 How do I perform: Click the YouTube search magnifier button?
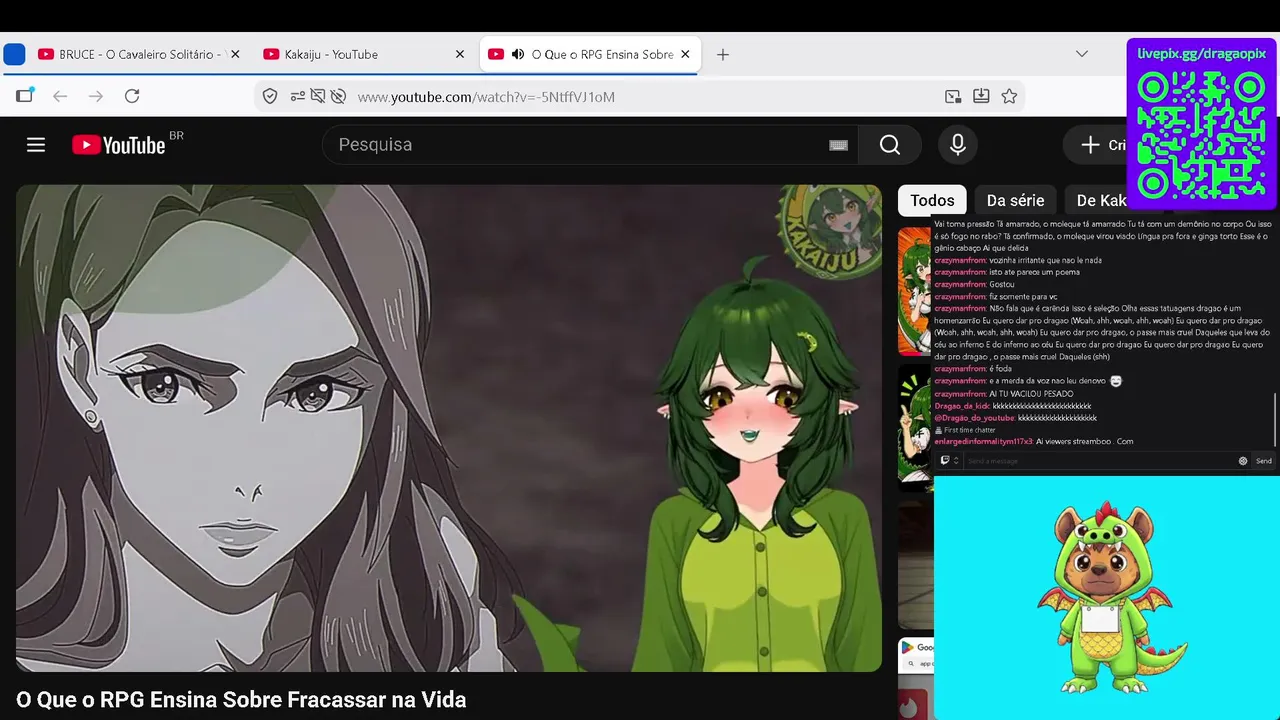pos(890,145)
